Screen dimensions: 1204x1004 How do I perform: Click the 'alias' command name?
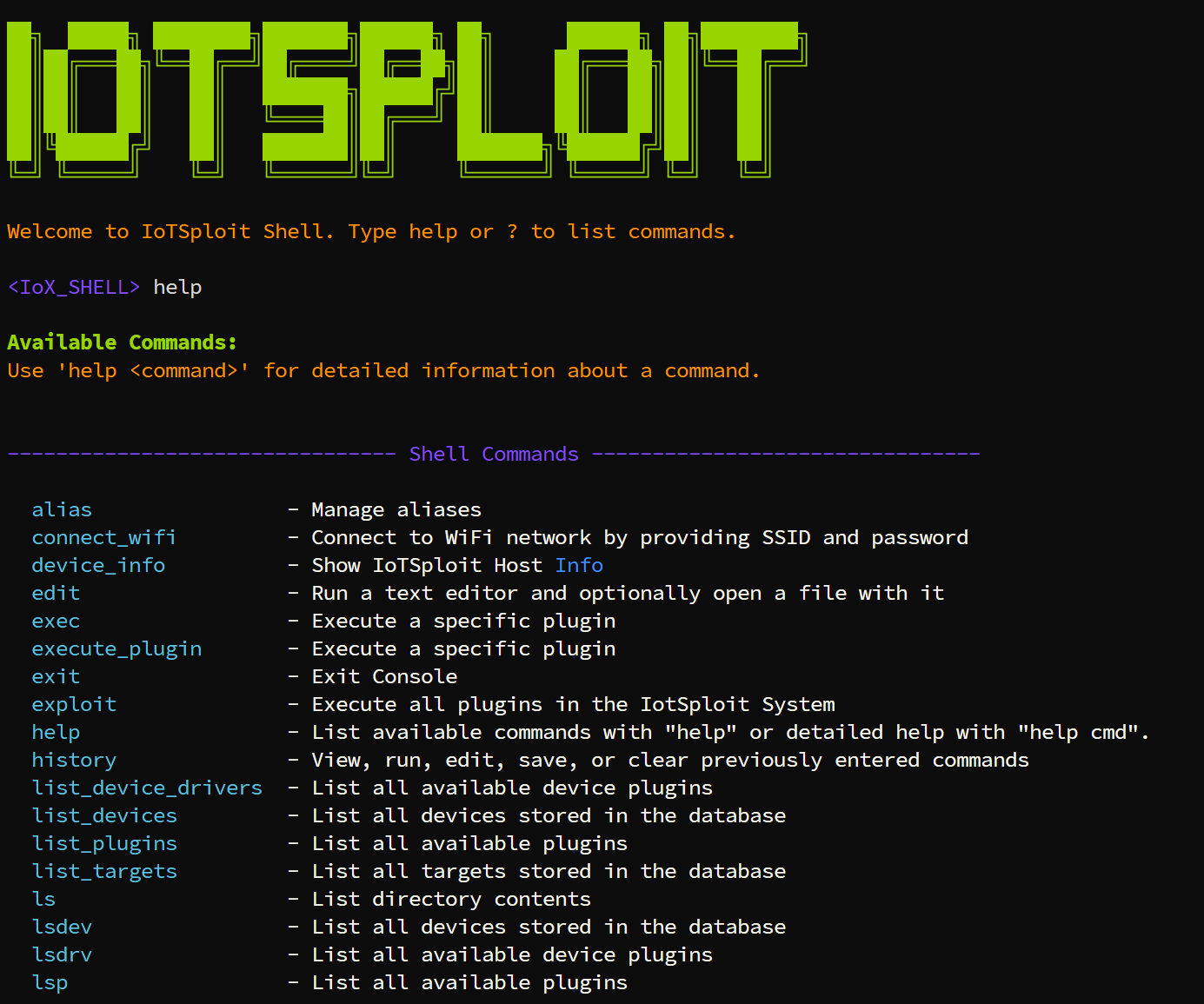[62, 509]
